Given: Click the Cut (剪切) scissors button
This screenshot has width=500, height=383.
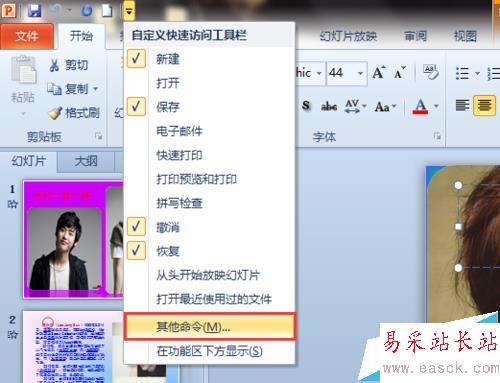Looking at the screenshot, I should pos(68,65).
